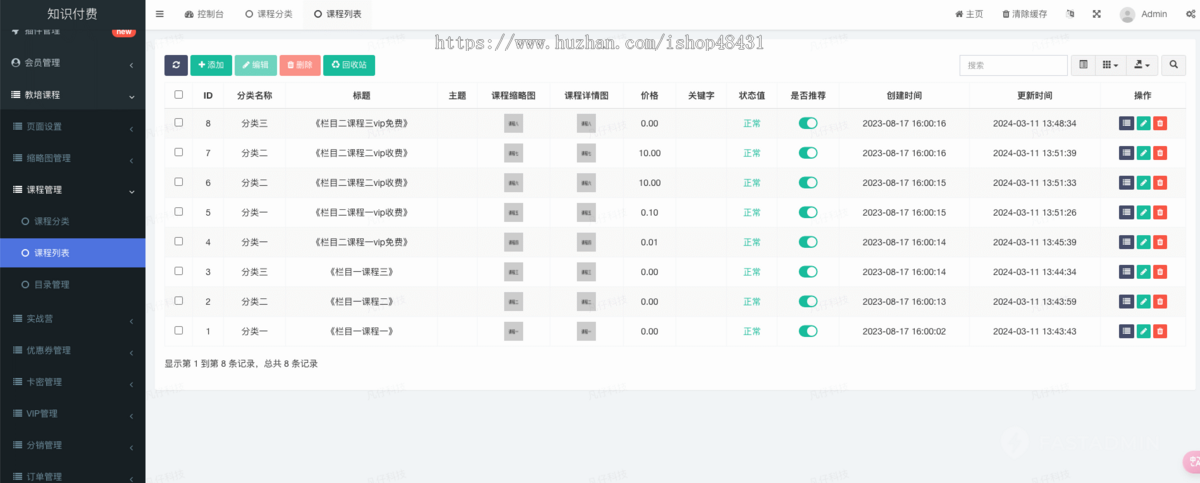
Task: Click the green 添加 button
Action: 211,64
